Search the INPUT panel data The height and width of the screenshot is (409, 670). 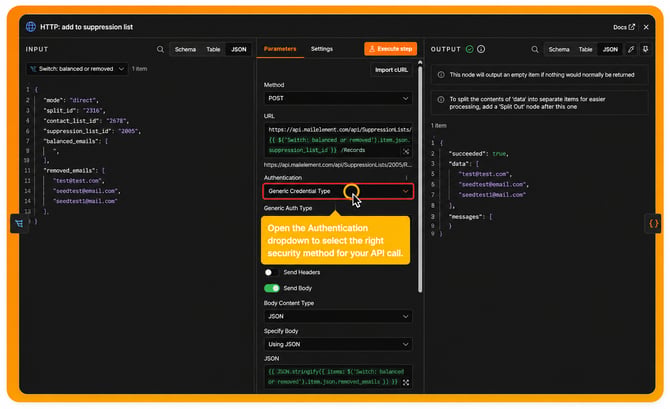[160, 49]
